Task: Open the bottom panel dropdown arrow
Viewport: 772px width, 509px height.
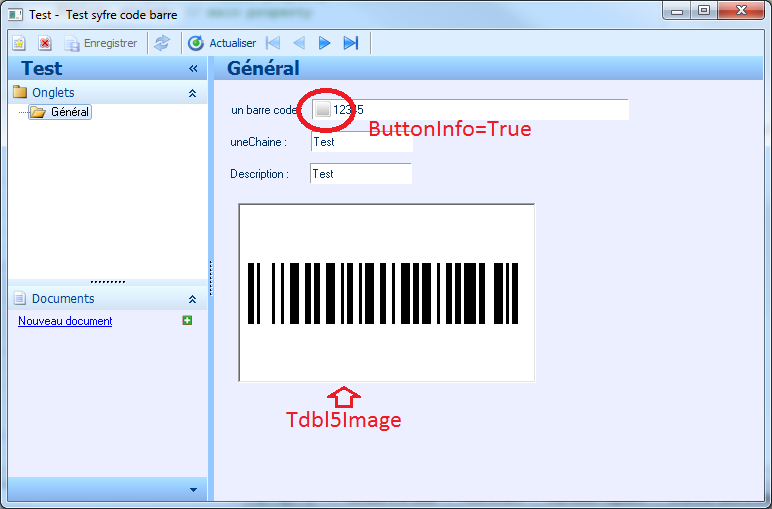Action: pyautogui.click(x=193, y=490)
